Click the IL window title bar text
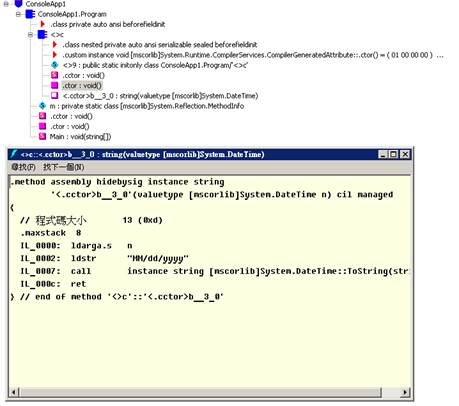The height and width of the screenshot is (406, 459). (142, 154)
